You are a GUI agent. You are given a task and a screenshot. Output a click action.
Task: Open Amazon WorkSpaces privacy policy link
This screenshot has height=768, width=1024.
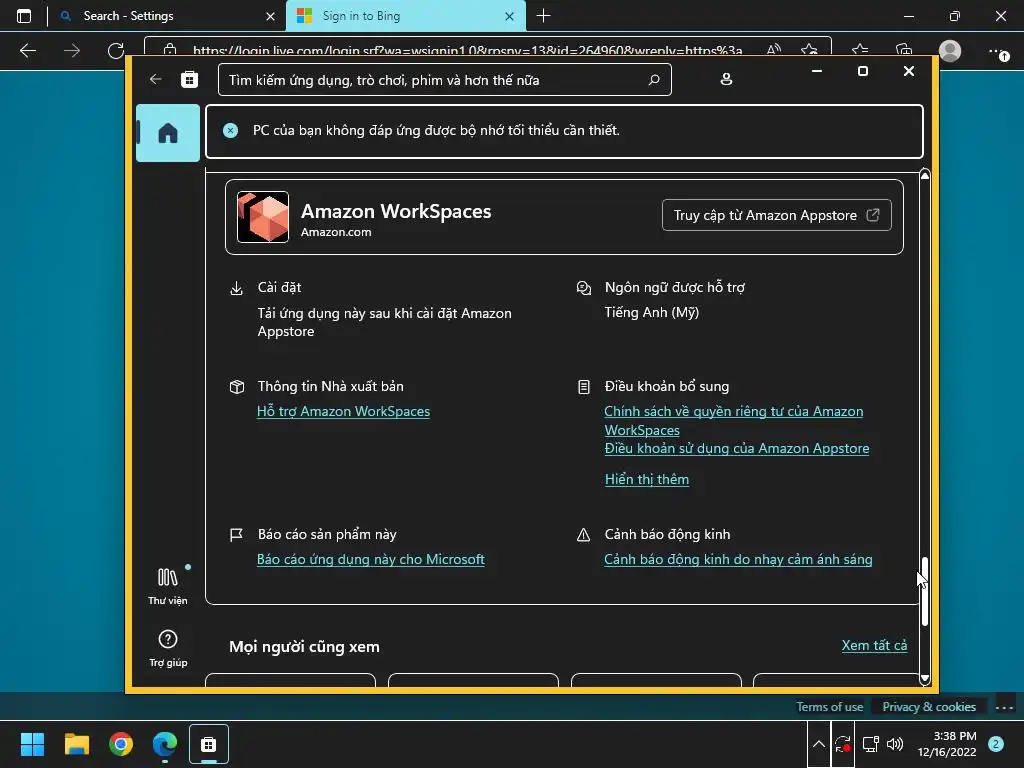point(733,421)
